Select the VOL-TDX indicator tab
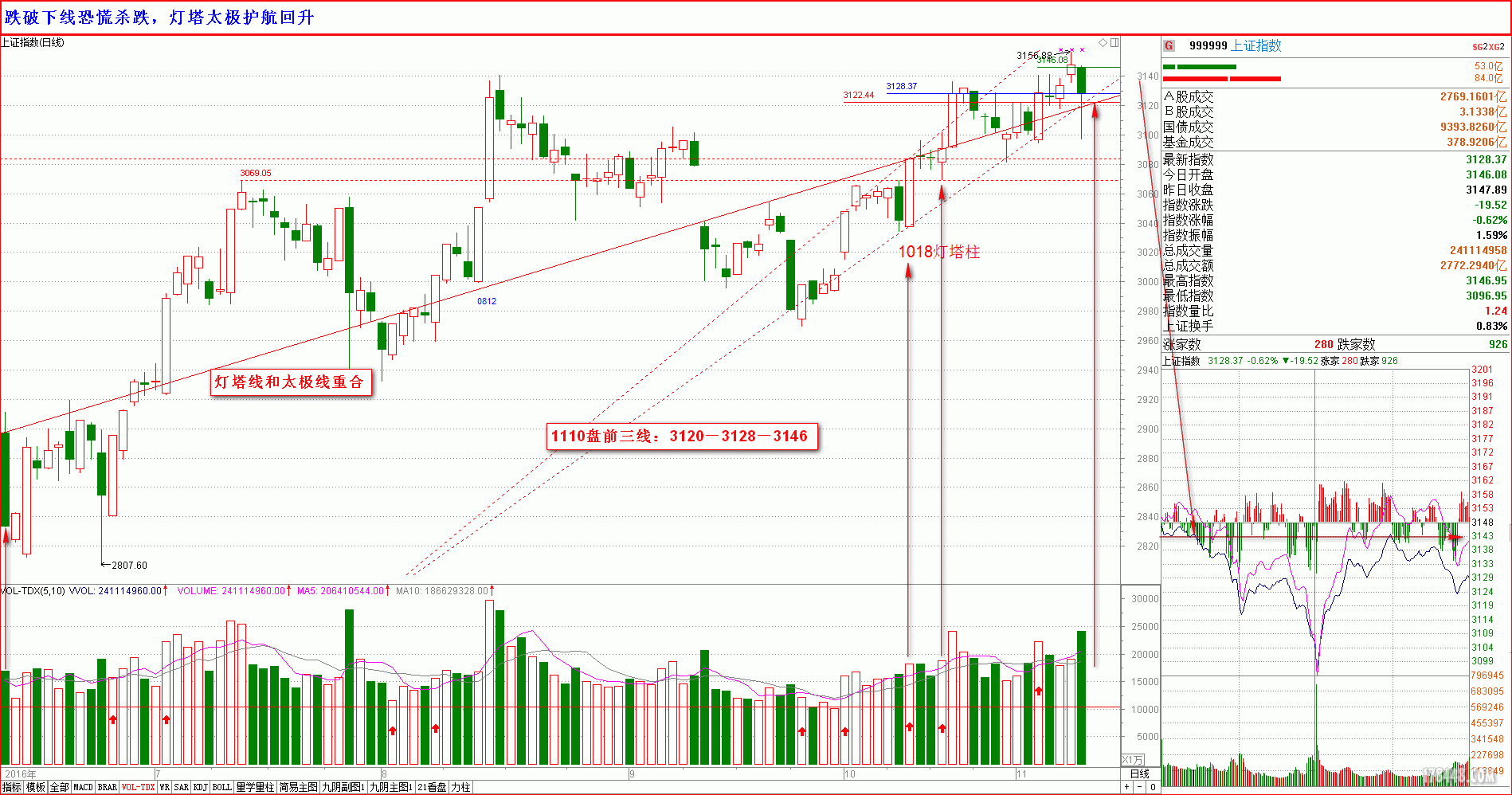This screenshot has width=1512, height=795. 138,787
